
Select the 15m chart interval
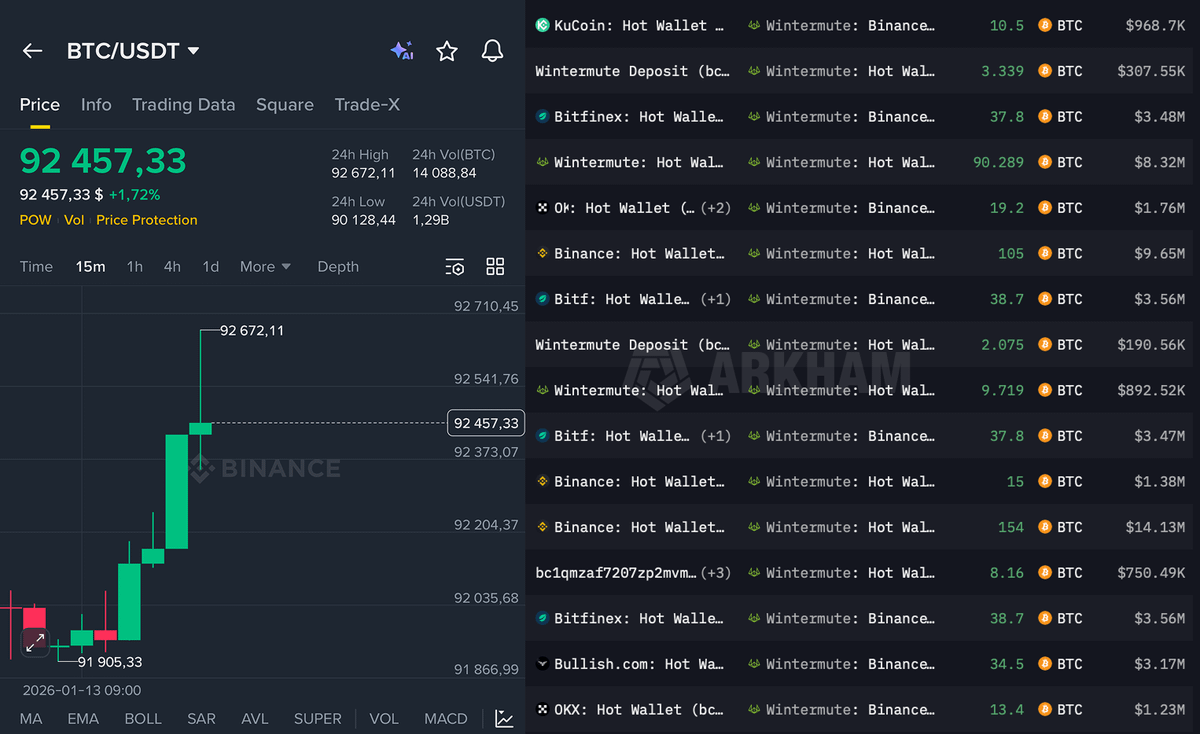click(91, 267)
